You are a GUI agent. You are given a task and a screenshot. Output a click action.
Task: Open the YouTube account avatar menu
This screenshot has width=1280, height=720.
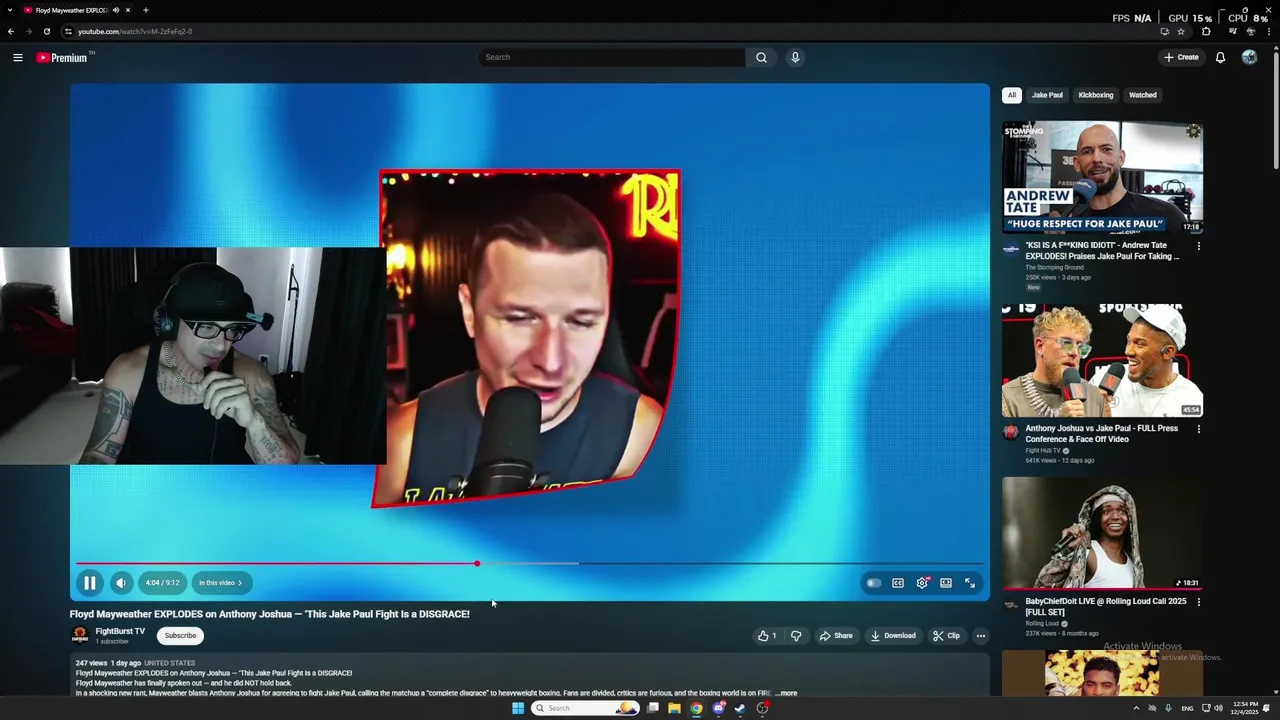1249,57
